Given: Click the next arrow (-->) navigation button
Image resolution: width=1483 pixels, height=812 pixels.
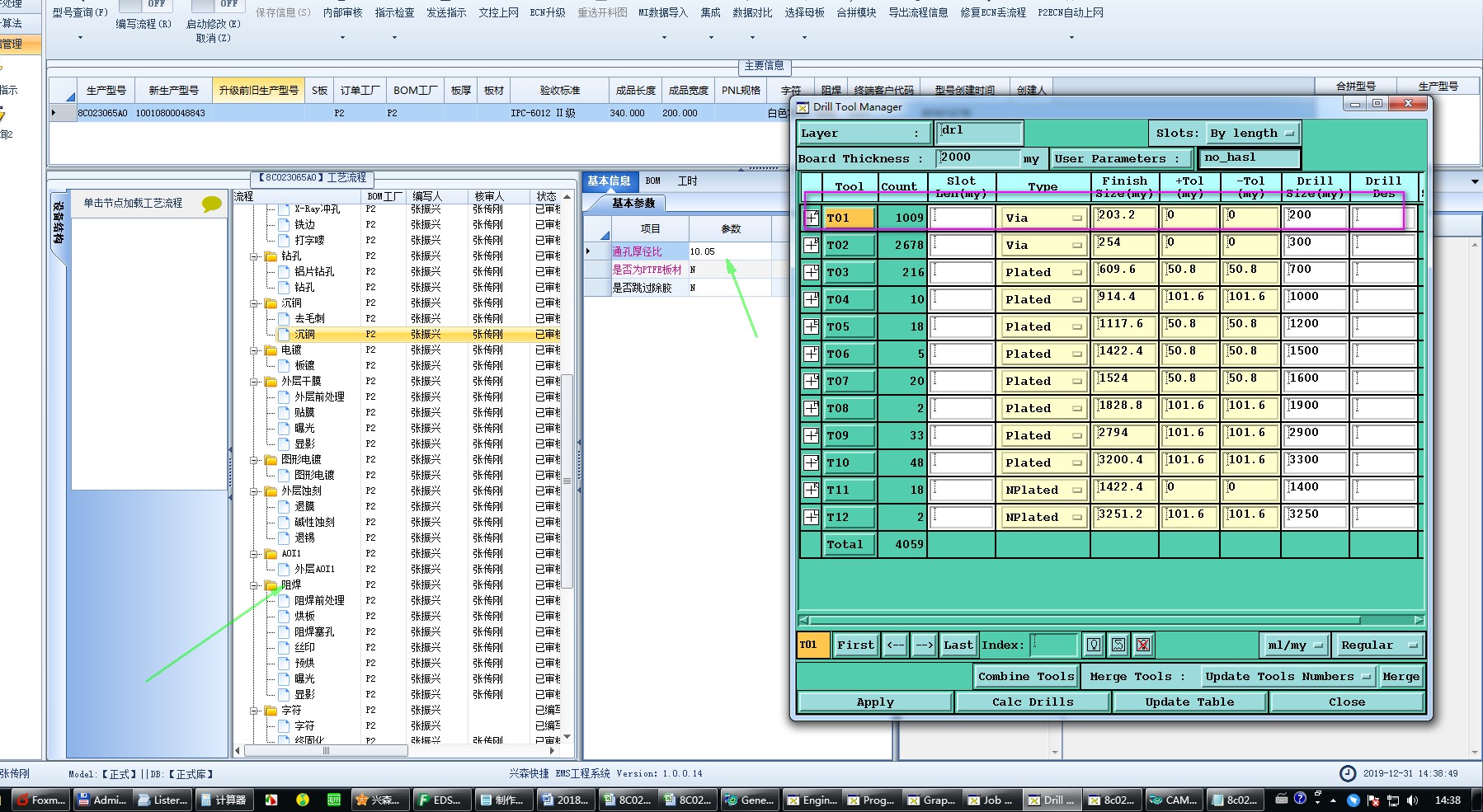Looking at the screenshot, I should pyautogui.click(x=924, y=645).
